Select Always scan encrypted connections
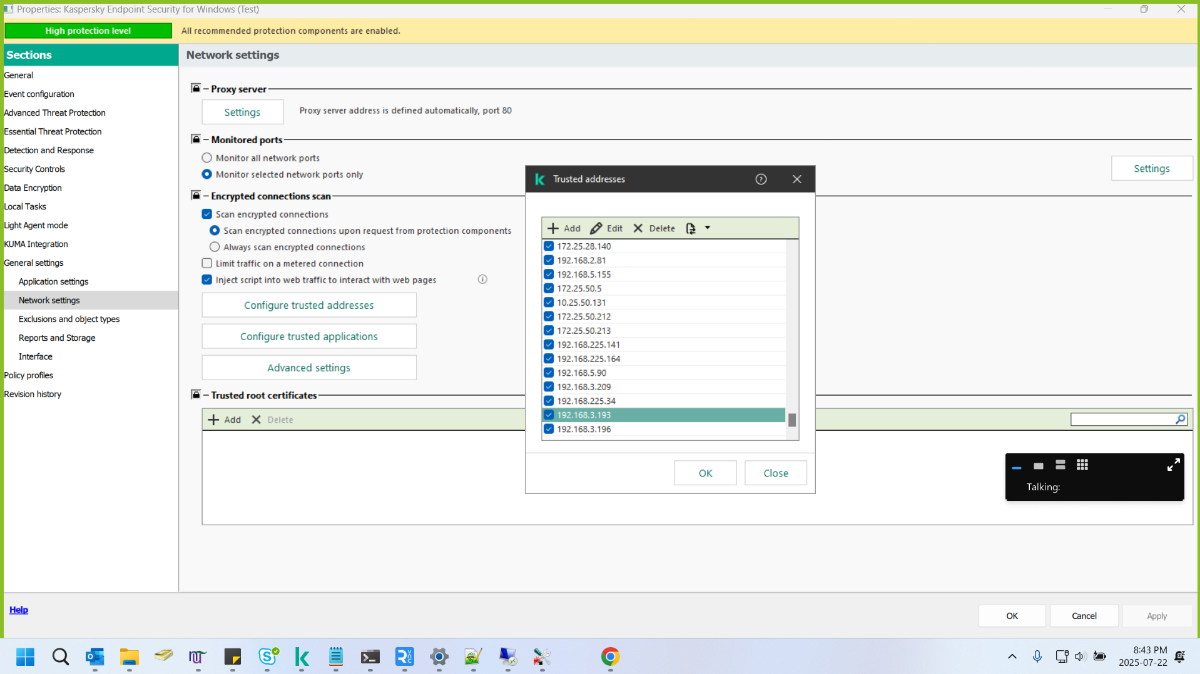The height and width of the screenshot is (674, 1200). pos(214,247)
